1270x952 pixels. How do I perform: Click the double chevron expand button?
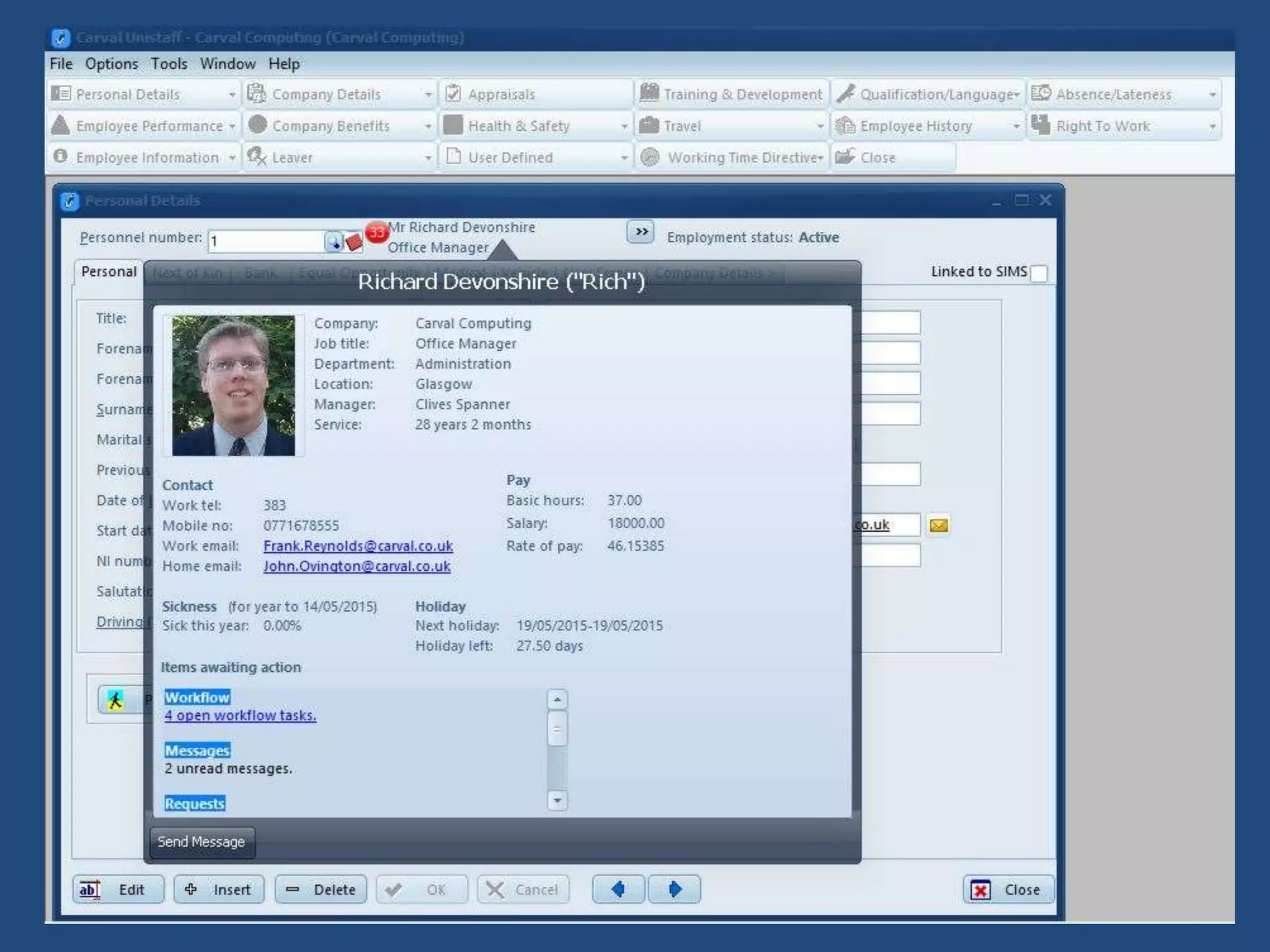[641, 232]
